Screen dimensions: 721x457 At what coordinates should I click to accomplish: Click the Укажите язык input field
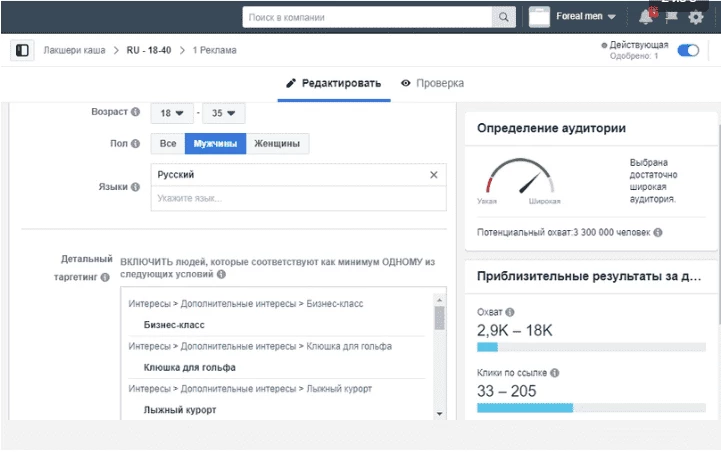pyautogui.click(x=298, y=199)
